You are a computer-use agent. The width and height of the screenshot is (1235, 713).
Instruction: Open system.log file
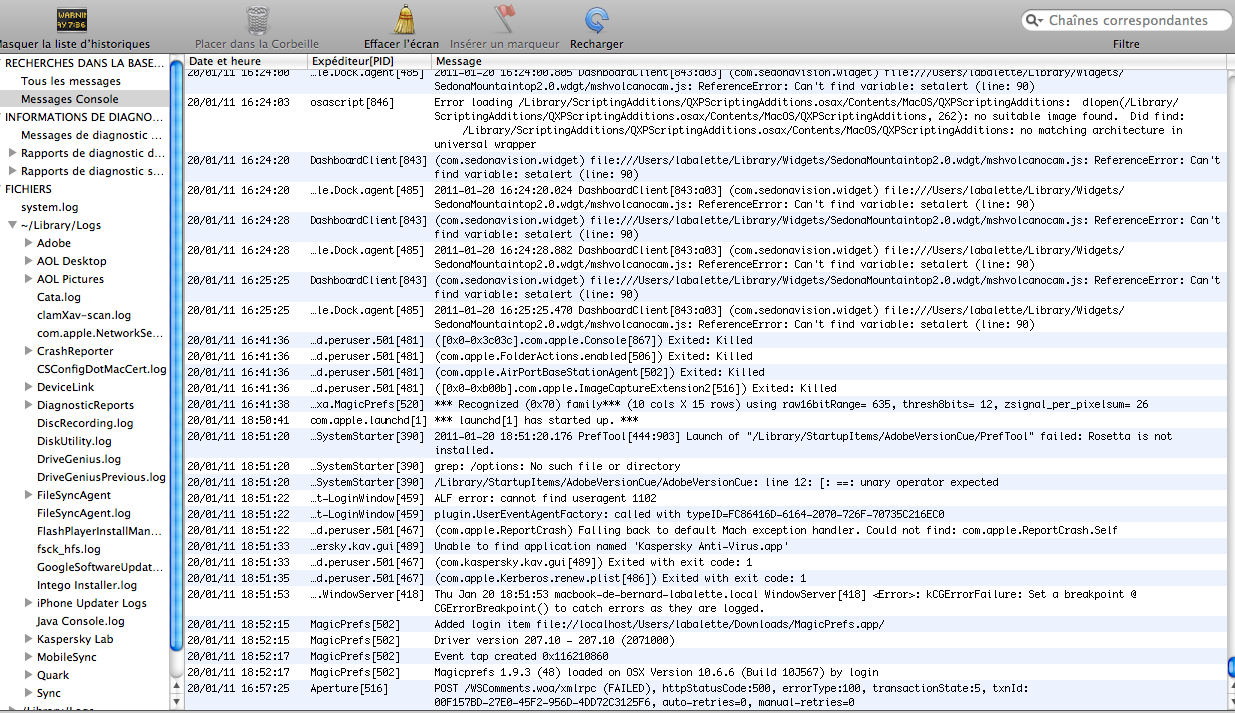pyautogui.click(x=49, y=207)
